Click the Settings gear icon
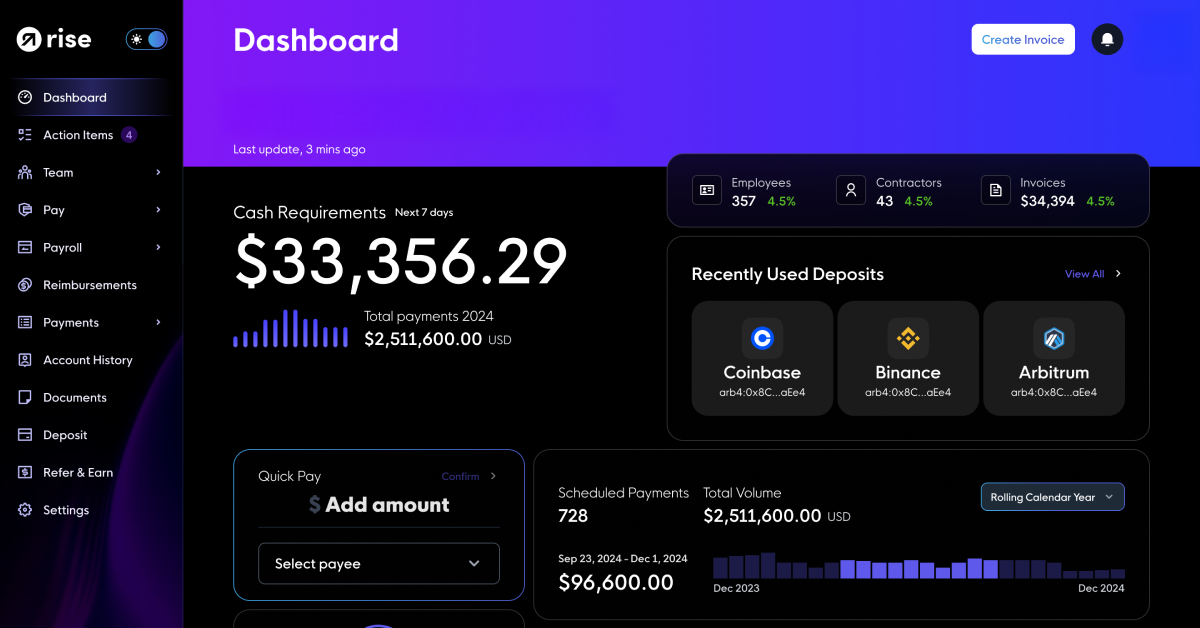The image size is (1200, 628). pyautogui.click(x=25, y=510)
